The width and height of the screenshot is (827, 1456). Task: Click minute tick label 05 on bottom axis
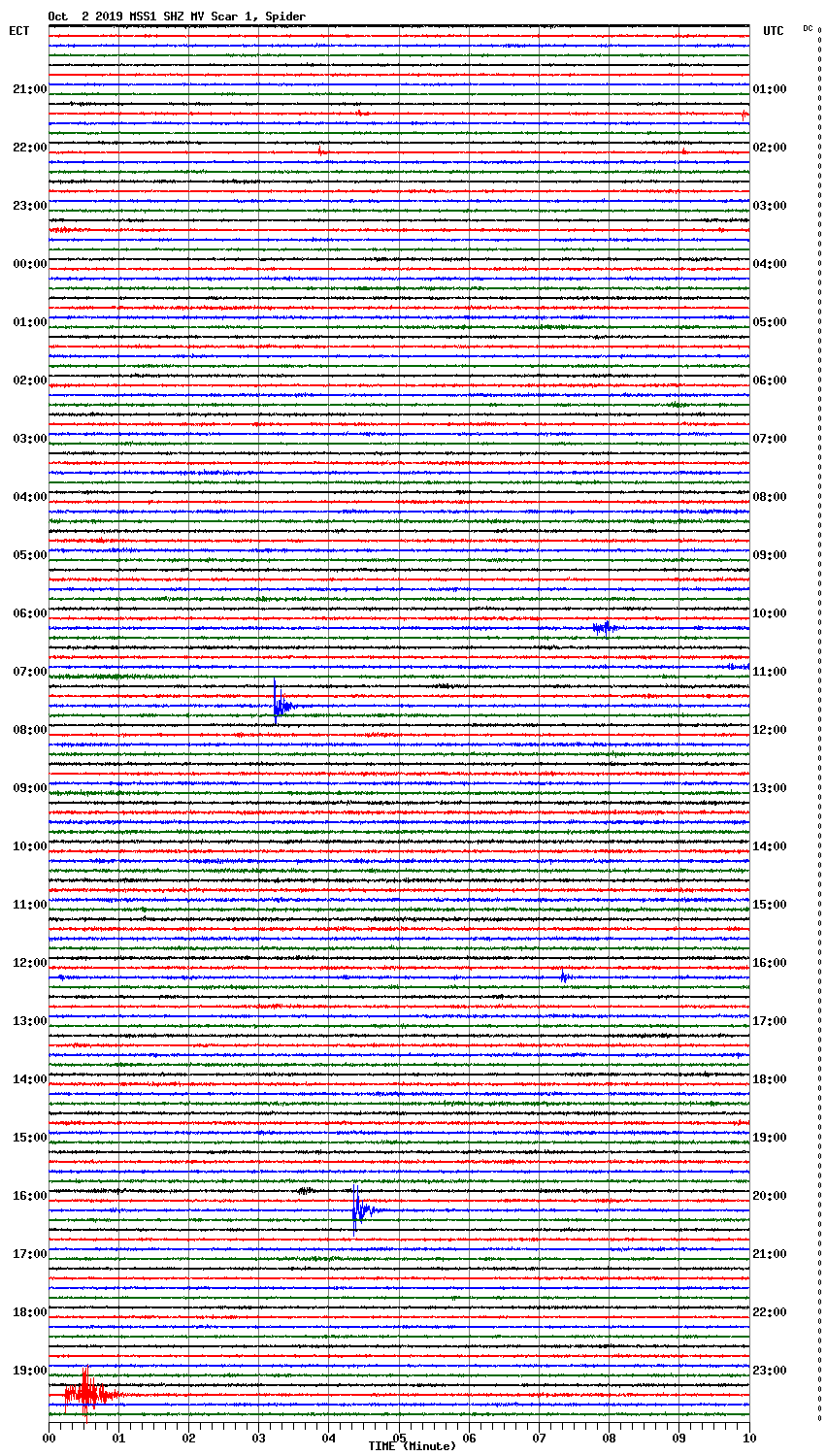click(399, 1438)
